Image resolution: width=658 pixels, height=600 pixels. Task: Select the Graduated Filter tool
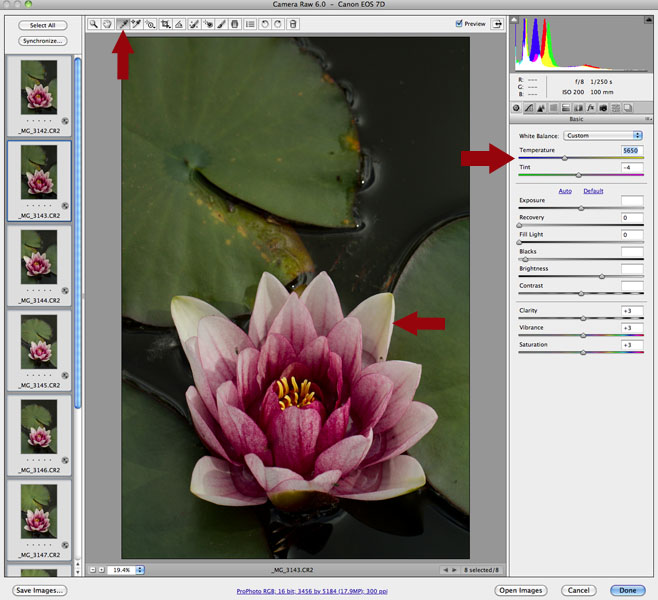point(235,24)
